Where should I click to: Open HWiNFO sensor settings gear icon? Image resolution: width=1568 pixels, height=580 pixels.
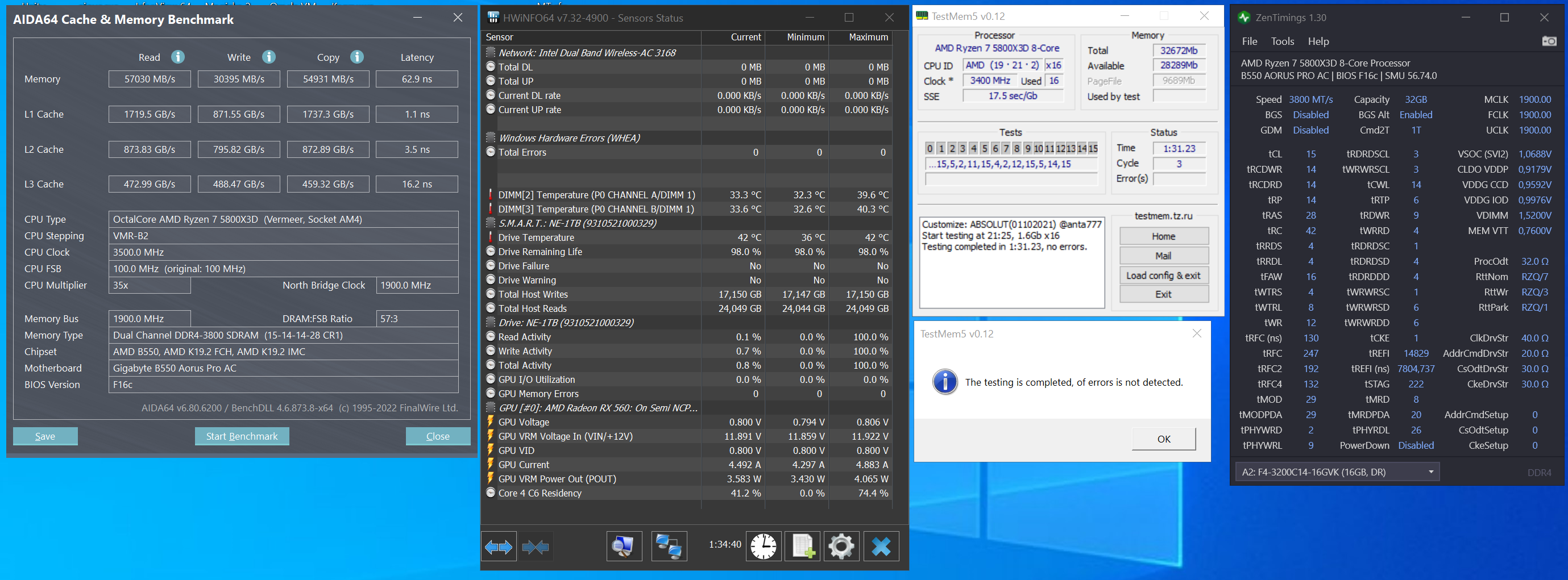tap(842, 546)
